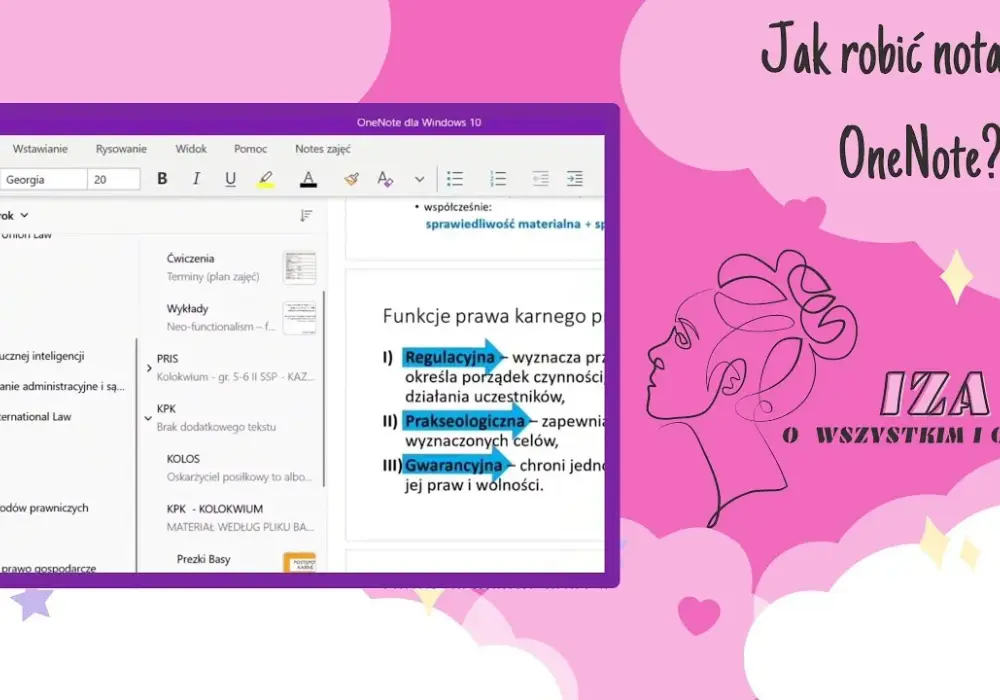This screenshot has height=700, width=1000.
Task: Click the highlighted word 'Prakseologiczna'
Action: (x=464, y=421)
